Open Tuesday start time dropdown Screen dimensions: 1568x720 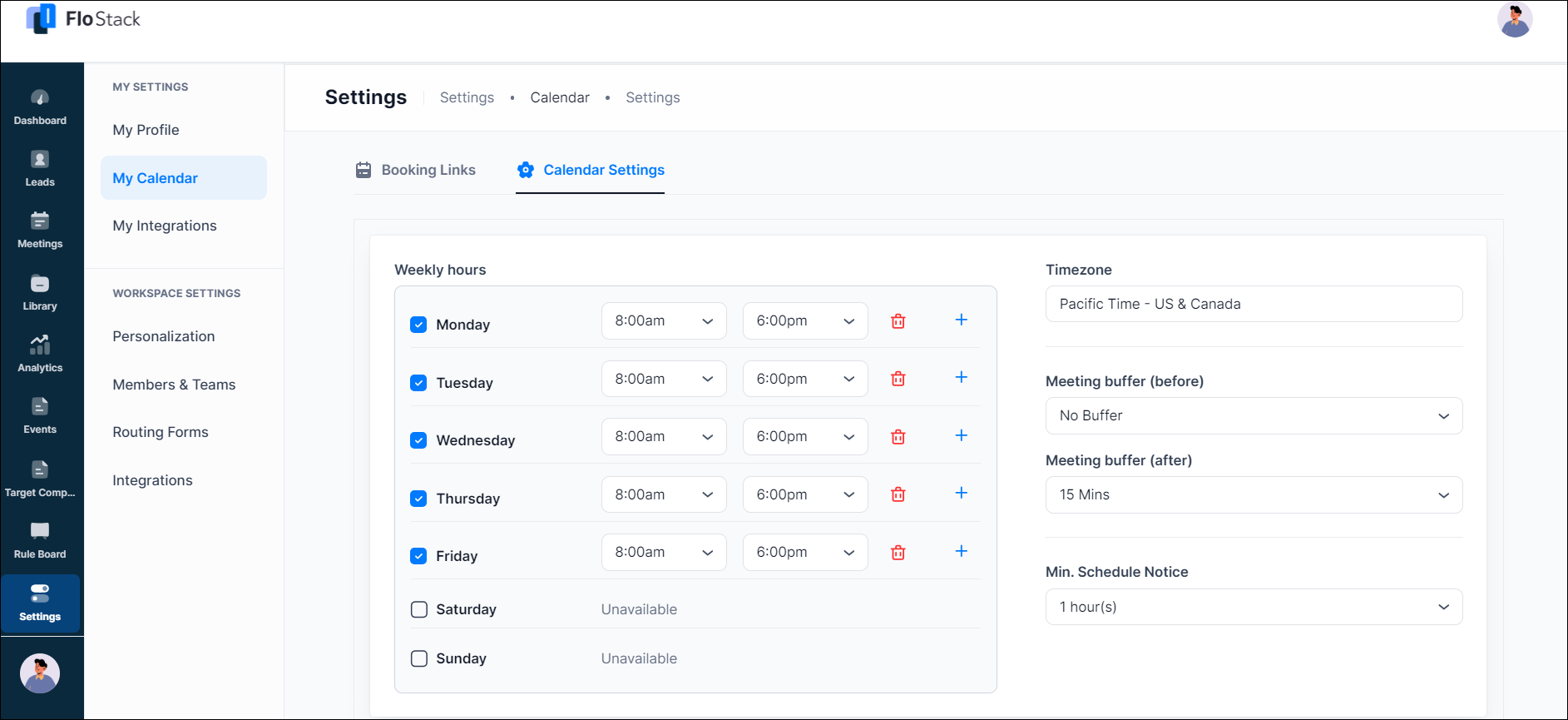(664, 379)
